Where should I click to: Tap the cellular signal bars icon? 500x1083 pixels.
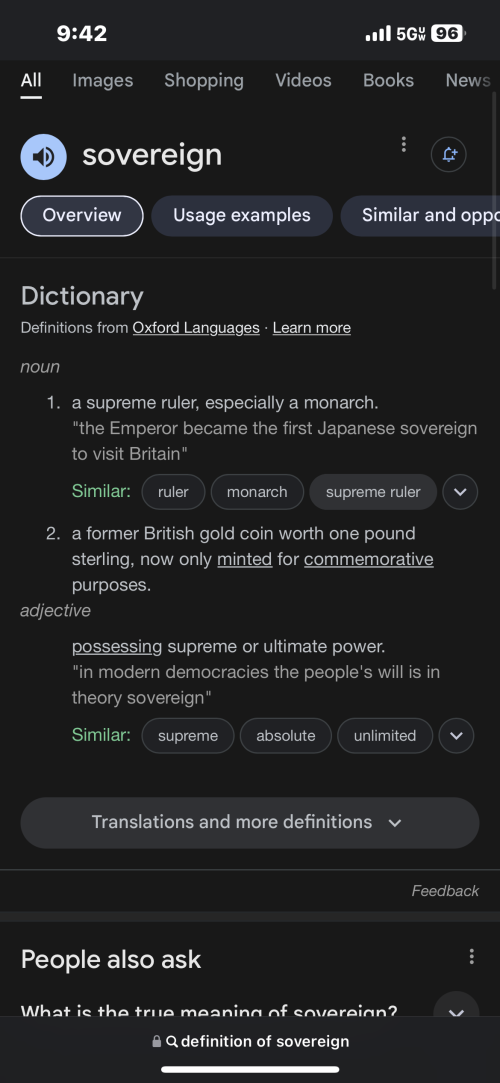378,33
